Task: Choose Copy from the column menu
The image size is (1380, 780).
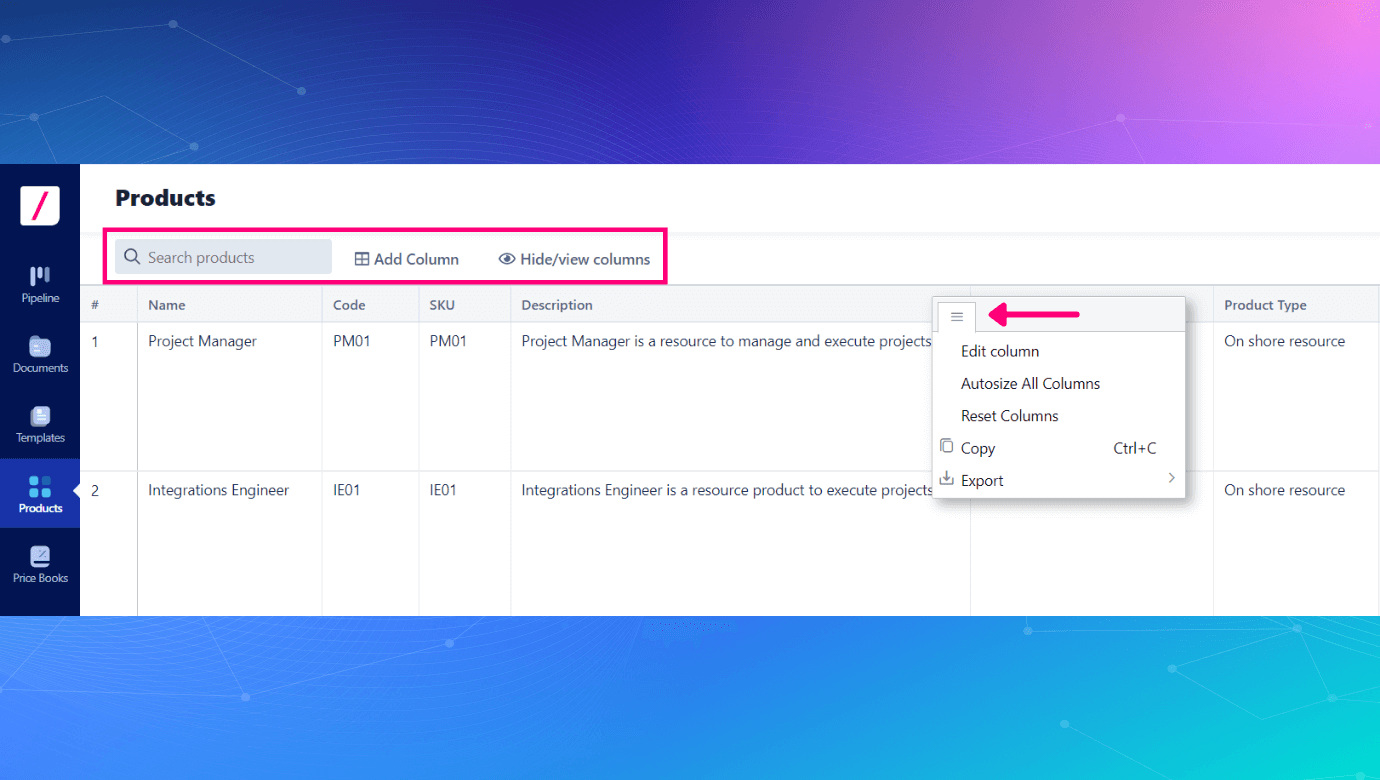Action: click(1059, 448)
